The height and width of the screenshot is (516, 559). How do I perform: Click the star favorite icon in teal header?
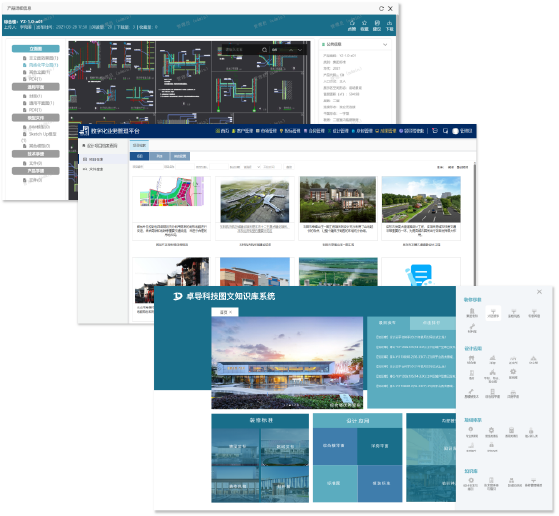pos(364,23)
